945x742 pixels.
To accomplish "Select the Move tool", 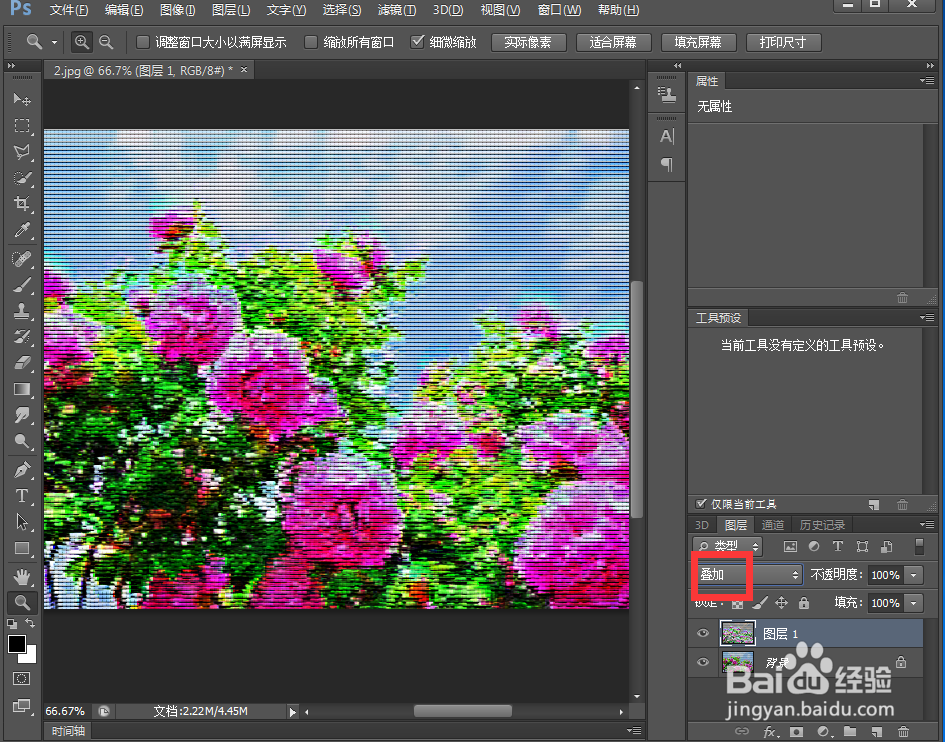I will pyautogui.click(x=22, y=98).
